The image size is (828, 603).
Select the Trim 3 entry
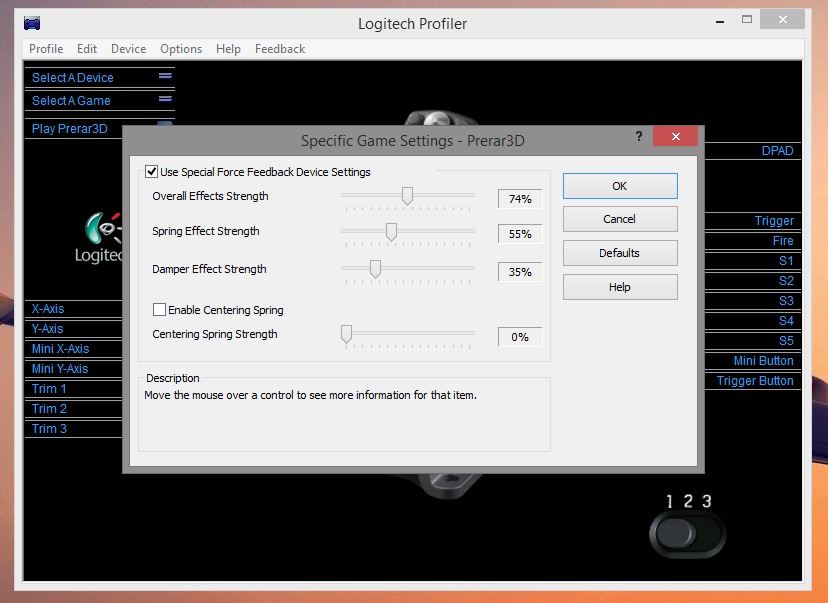[x=49, y=429]
